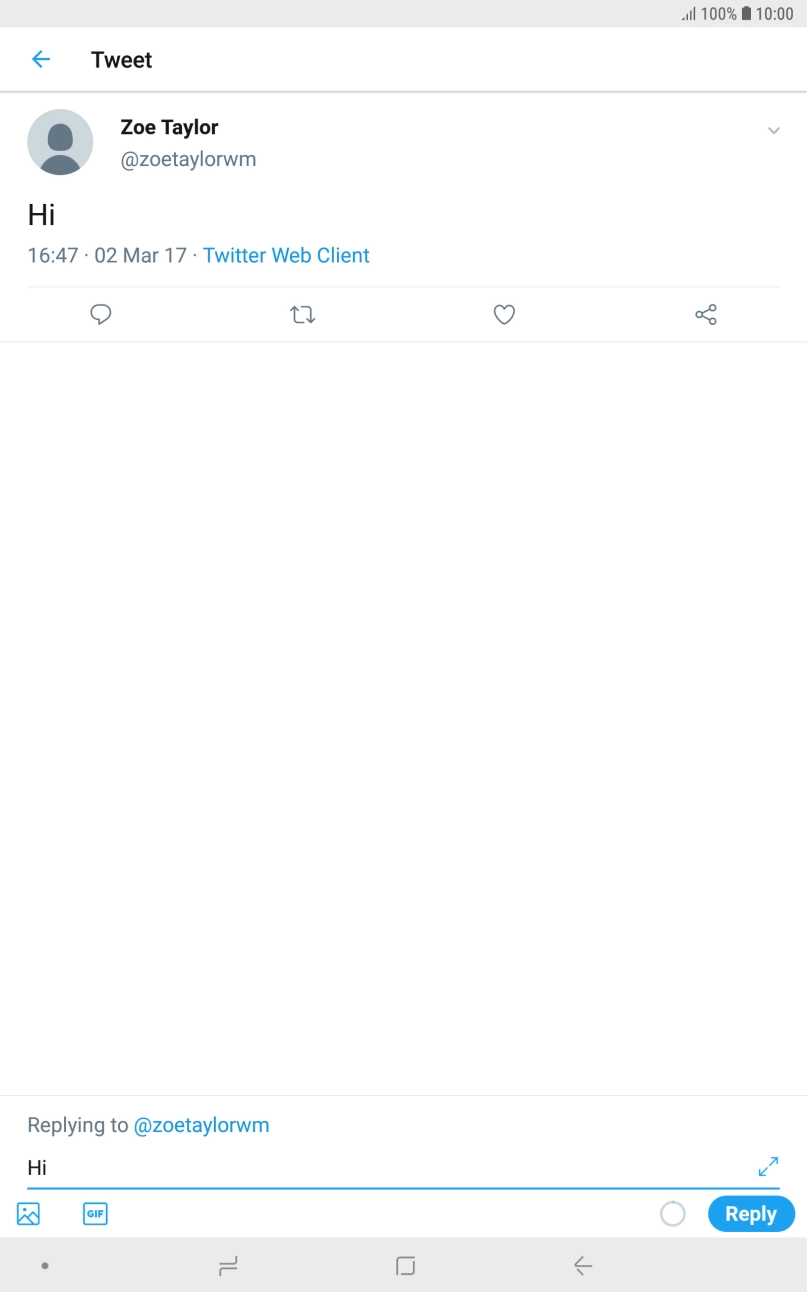Viewport: 807px width, 1292px height.
Task: Retweet Zoe Taylor's tweet
Action: coord(302,314)
